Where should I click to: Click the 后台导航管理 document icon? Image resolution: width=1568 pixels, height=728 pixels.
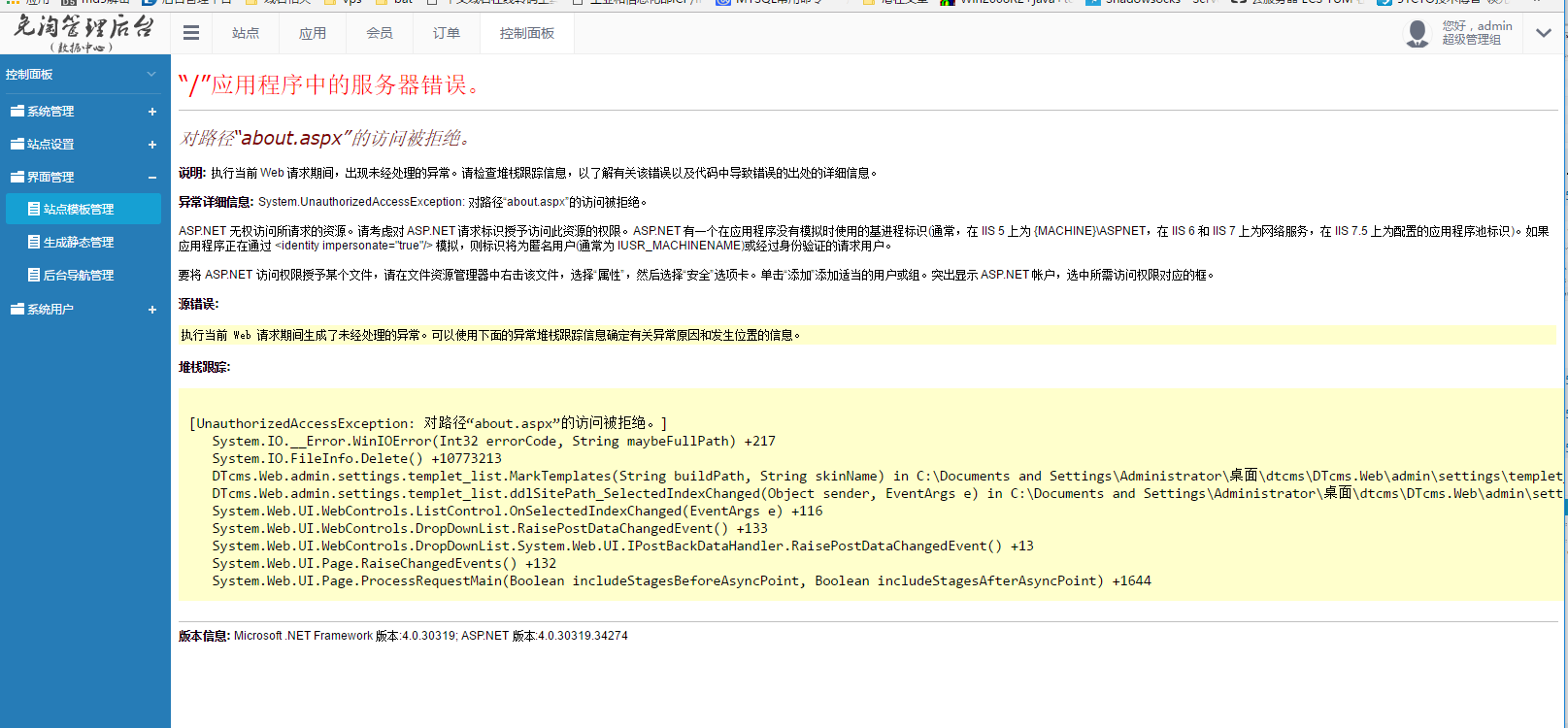(x=34, y=275)
